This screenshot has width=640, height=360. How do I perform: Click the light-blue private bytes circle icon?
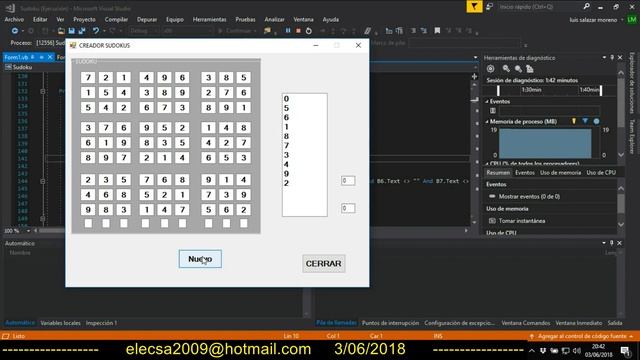(596, 121)
